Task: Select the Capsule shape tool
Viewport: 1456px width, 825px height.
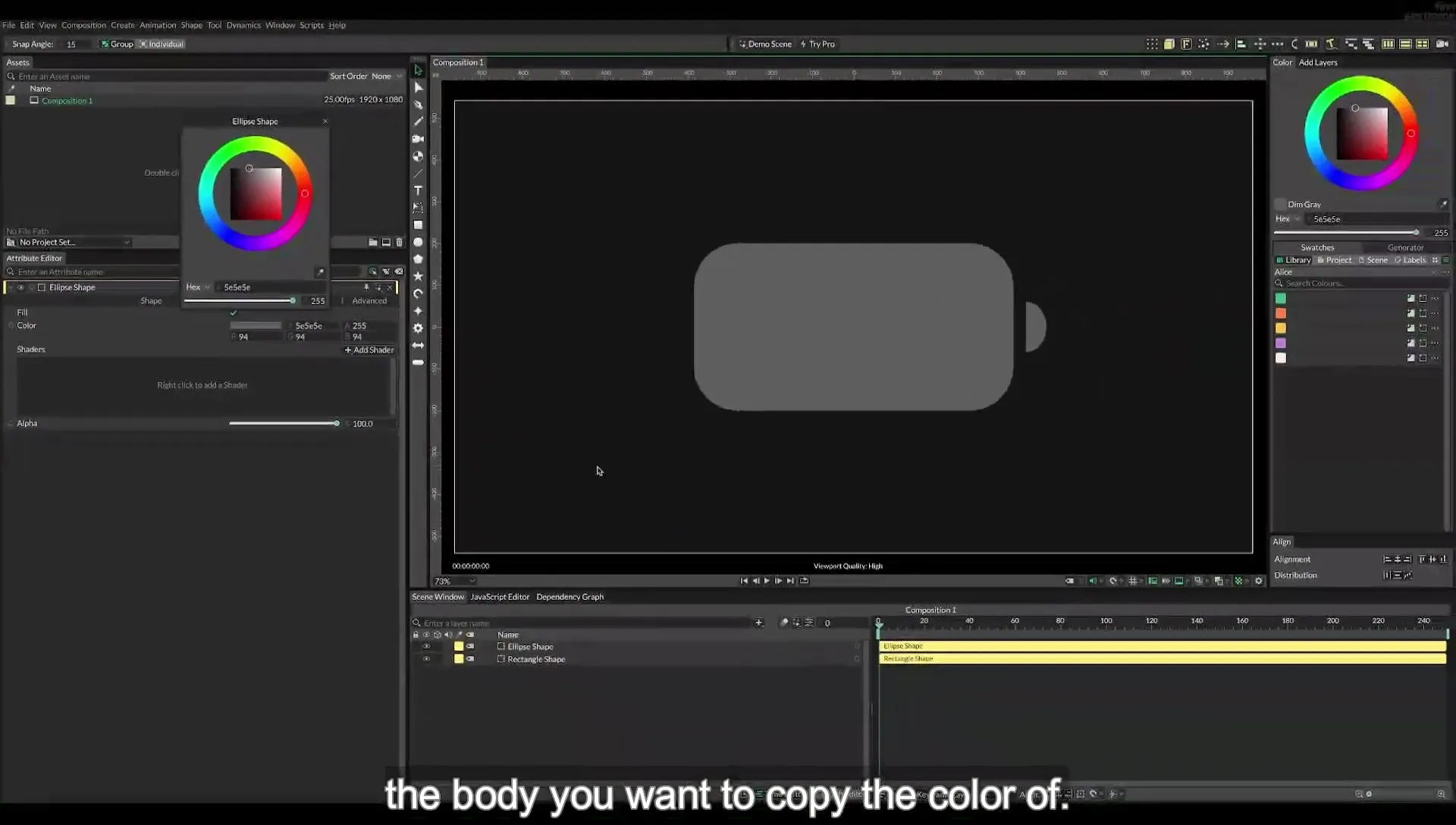Action: 418,362
